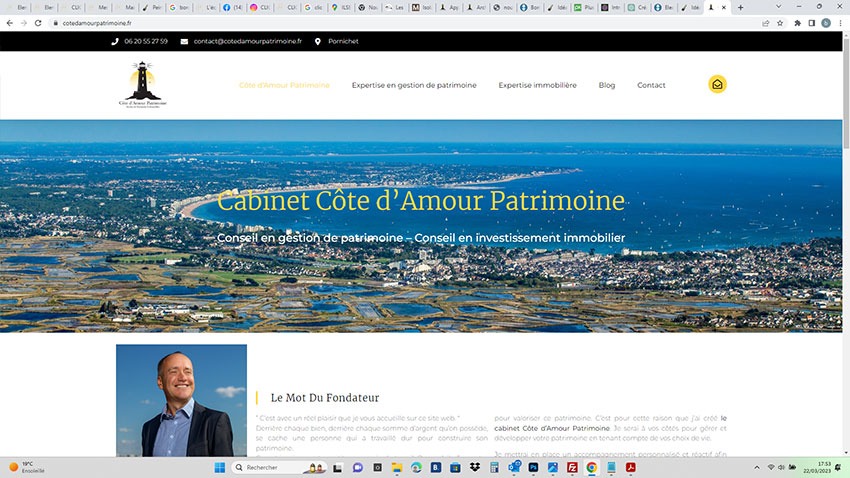This screenshot has width=850, height=478.
Task: Expand the system tray hidden icons chevron
Action: pos(757,468)
